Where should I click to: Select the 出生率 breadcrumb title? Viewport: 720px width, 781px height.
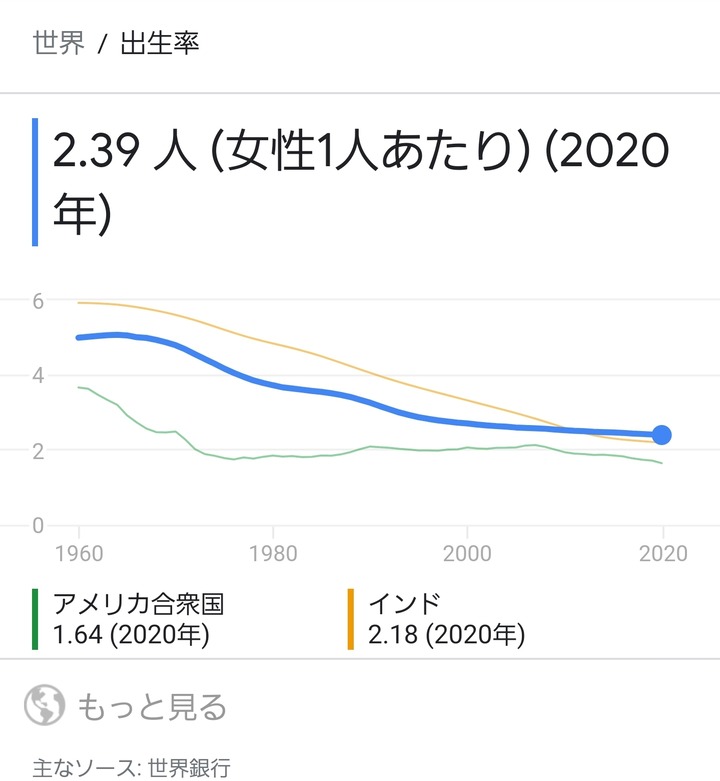[x=160, y=42]
